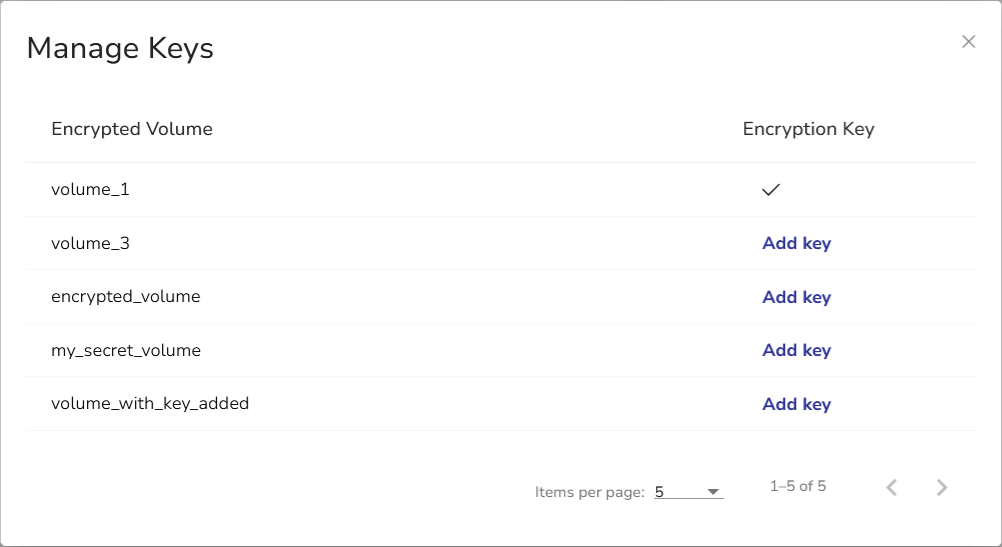This screenshot has height=547, width=1002.
Task: Select the encrypted_volume row name
Action: click(126, 297)
